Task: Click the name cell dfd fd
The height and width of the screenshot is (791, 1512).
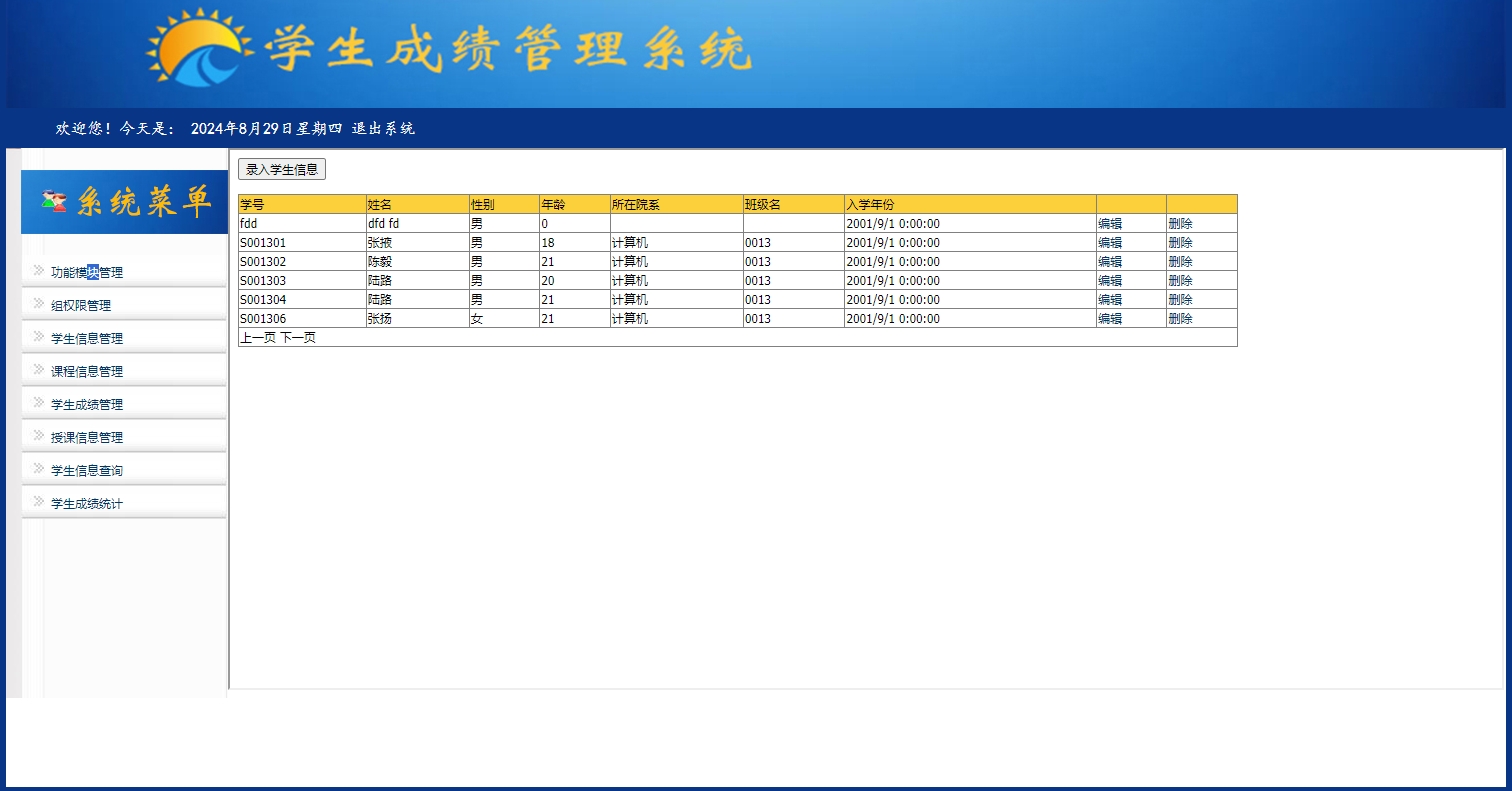Action: pos(418,223)
